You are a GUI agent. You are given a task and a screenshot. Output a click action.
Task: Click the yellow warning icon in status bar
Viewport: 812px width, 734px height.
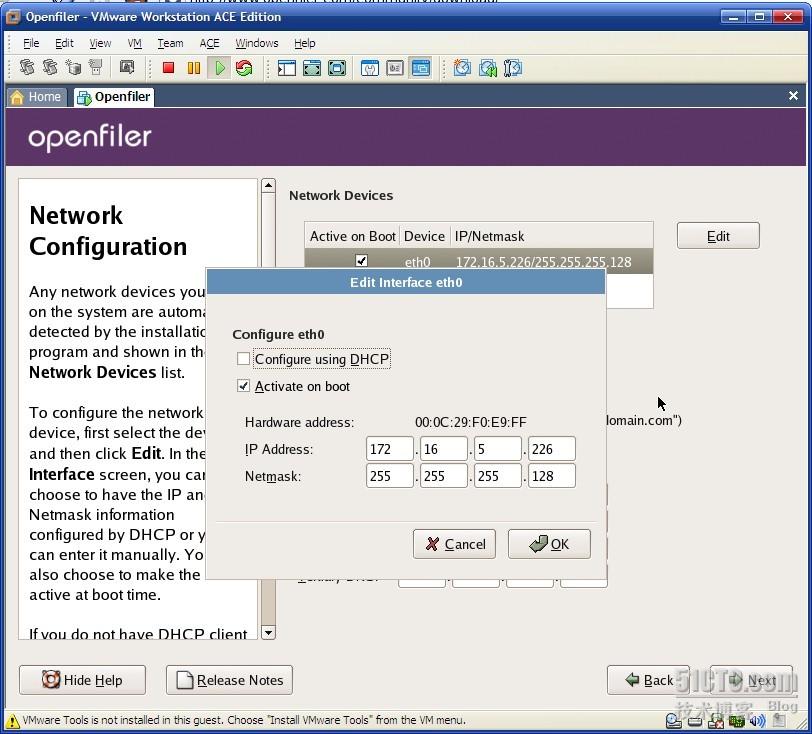[12, 721]
